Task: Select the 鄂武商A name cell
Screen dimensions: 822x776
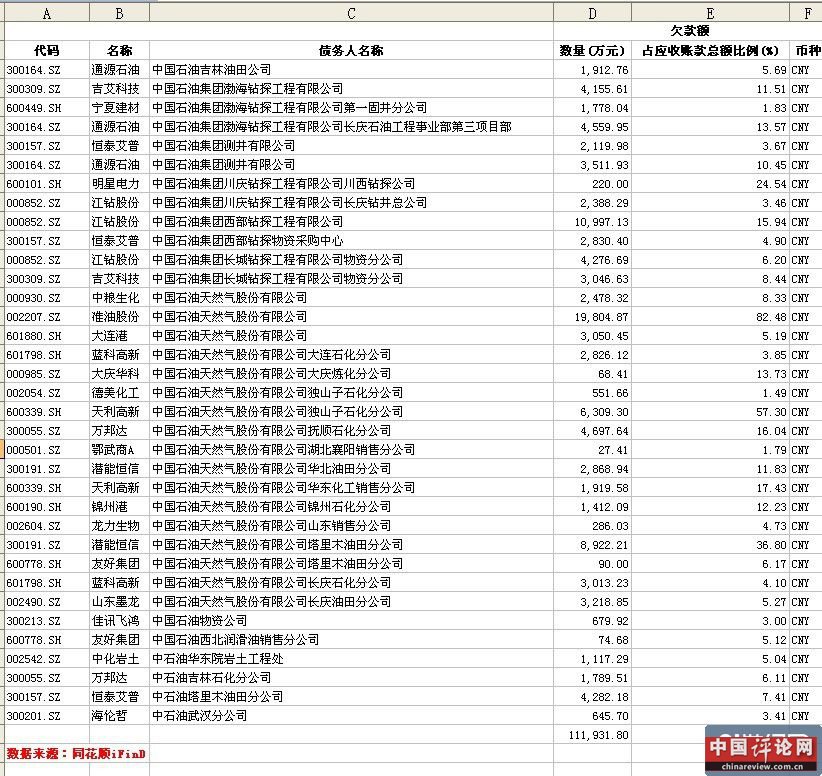Action: coord(120,450)
